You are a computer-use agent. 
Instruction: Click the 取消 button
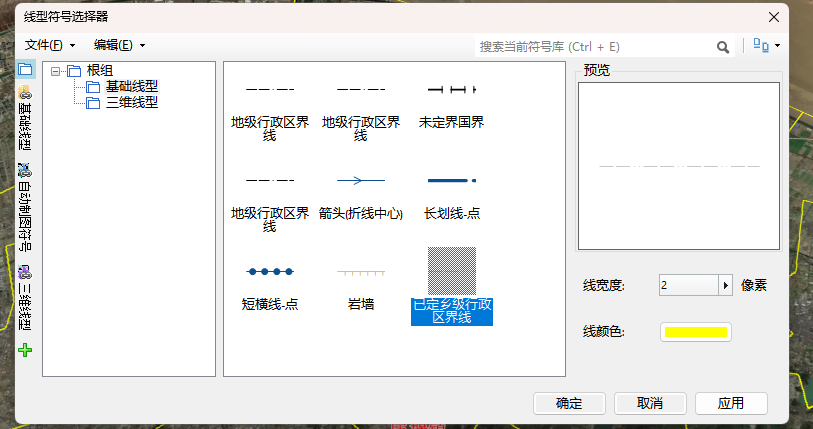[650, 403]
